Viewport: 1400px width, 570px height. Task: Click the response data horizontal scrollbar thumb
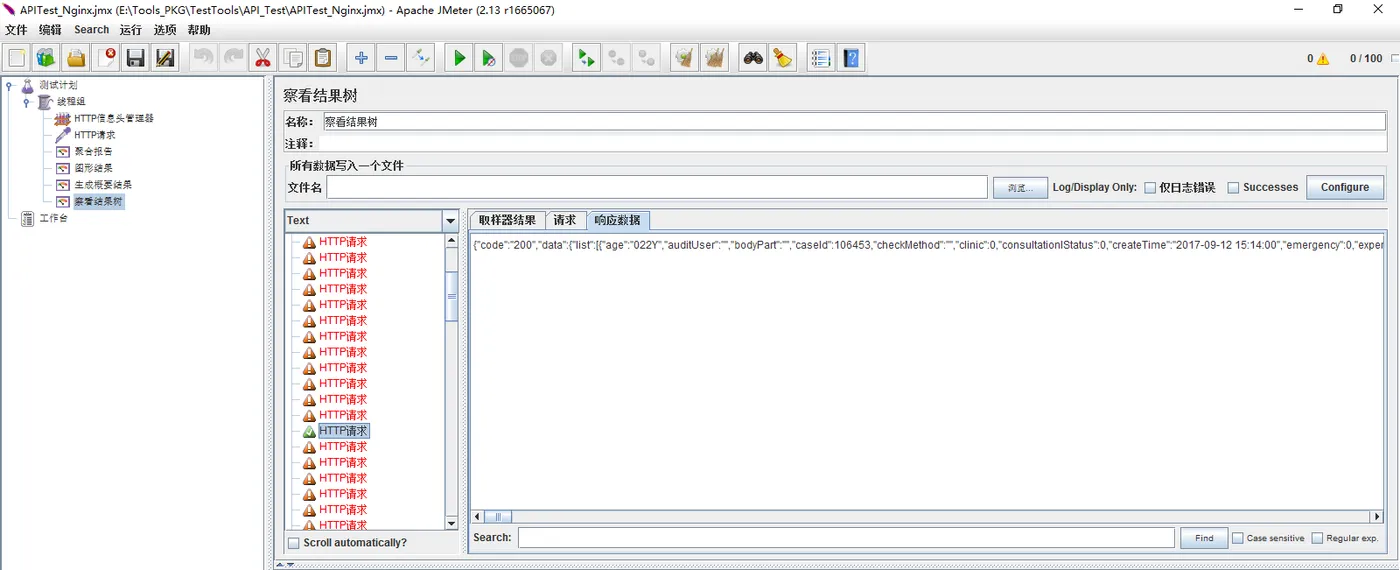[x=499, y=517]
